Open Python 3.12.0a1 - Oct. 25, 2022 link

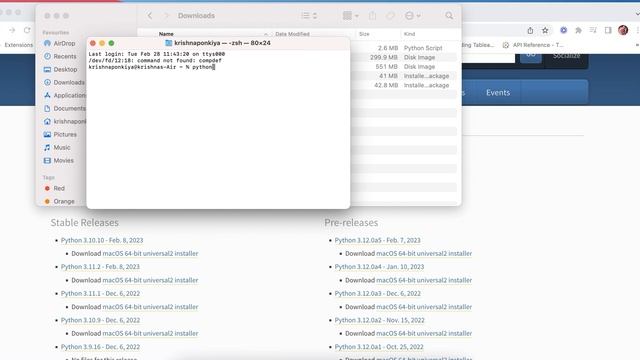(379, 347)
